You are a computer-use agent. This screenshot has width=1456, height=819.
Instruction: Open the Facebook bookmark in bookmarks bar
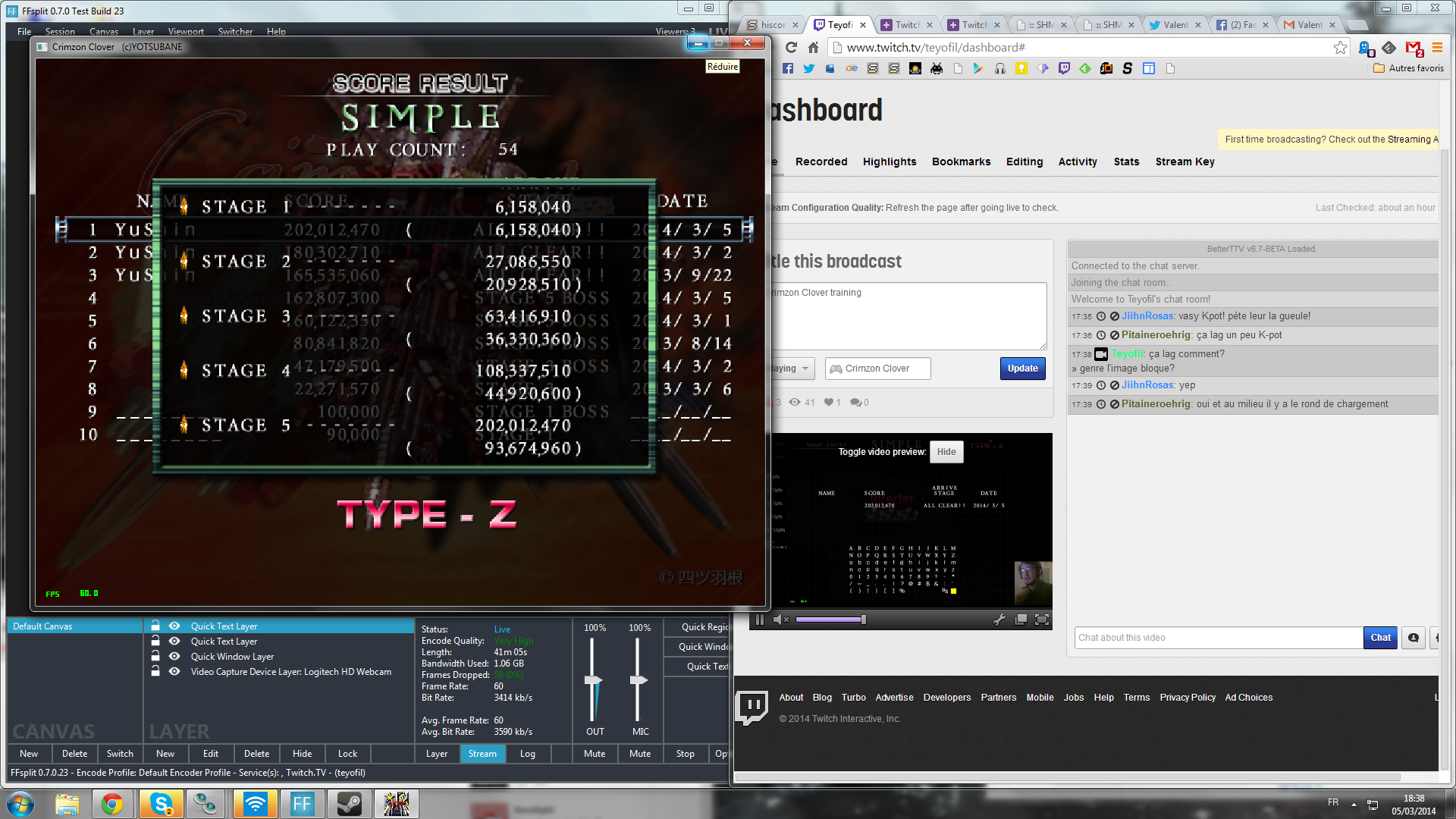click(788, 68)
